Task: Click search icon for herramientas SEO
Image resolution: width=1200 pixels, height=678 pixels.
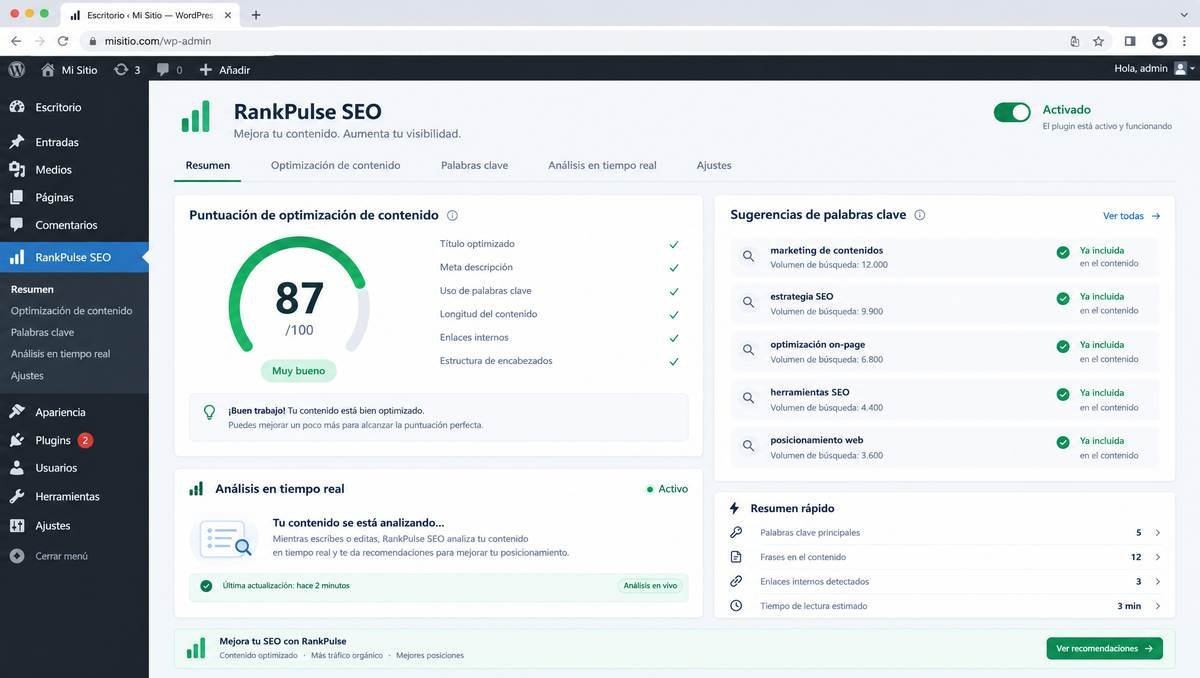Action: pyautogui.click(x=748, y=399)
